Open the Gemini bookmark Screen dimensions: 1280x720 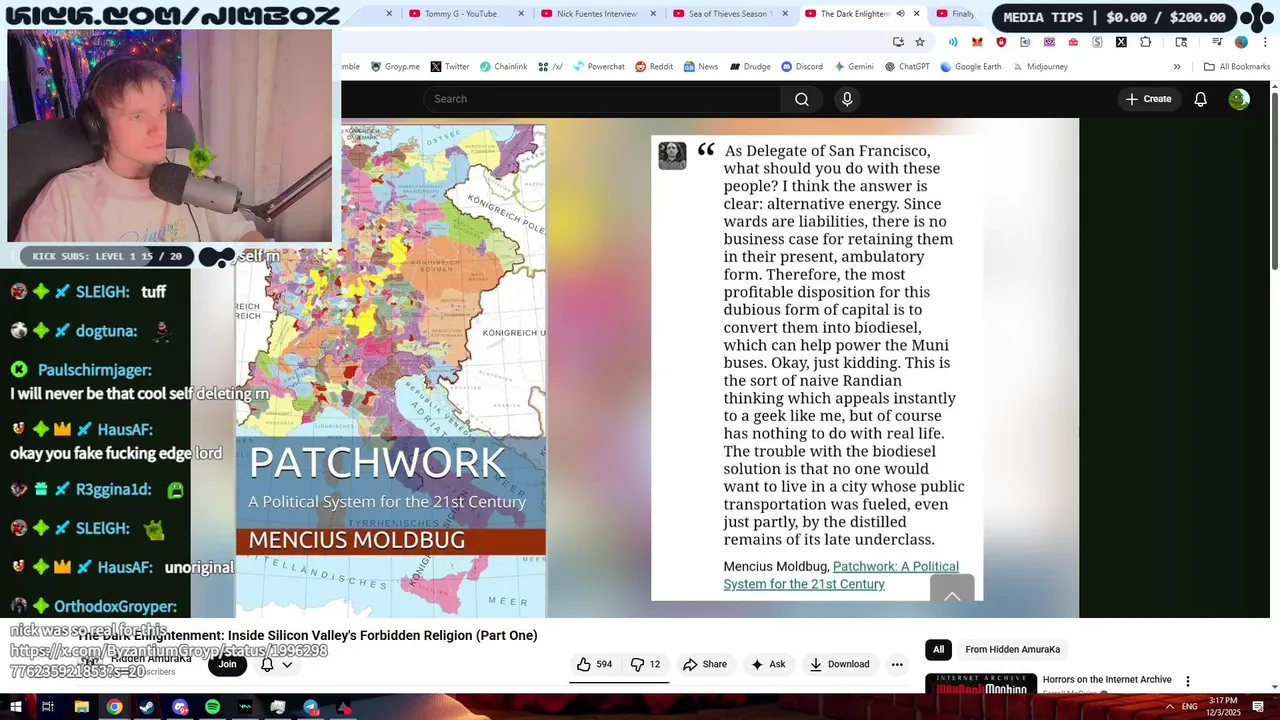pos(854,67)
